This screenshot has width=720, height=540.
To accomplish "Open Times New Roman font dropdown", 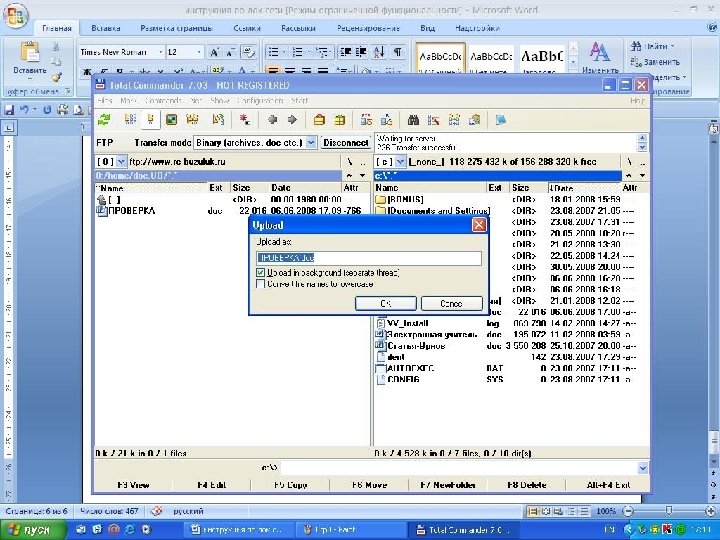I will coord(161,52).
